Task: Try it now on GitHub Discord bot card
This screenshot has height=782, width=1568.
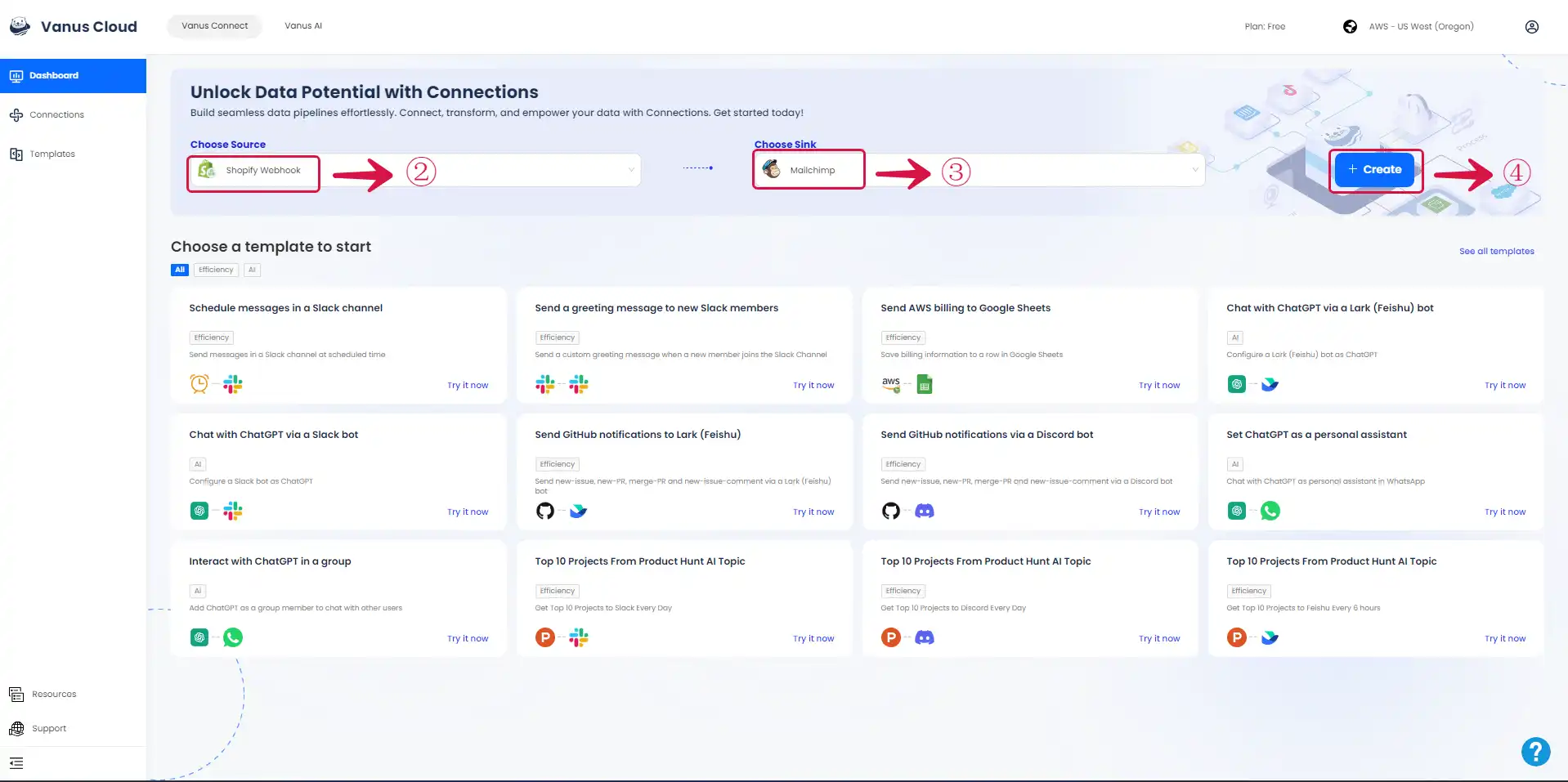Action: (1159, 512)
